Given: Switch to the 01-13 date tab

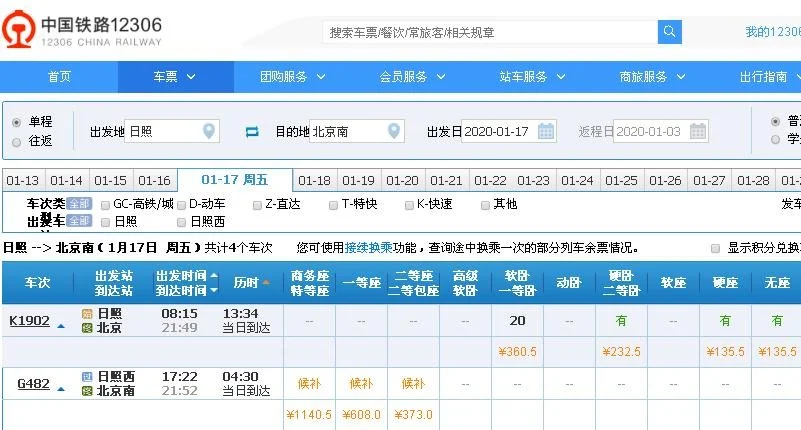Looking at the screenshot, I should pos(22,181).
